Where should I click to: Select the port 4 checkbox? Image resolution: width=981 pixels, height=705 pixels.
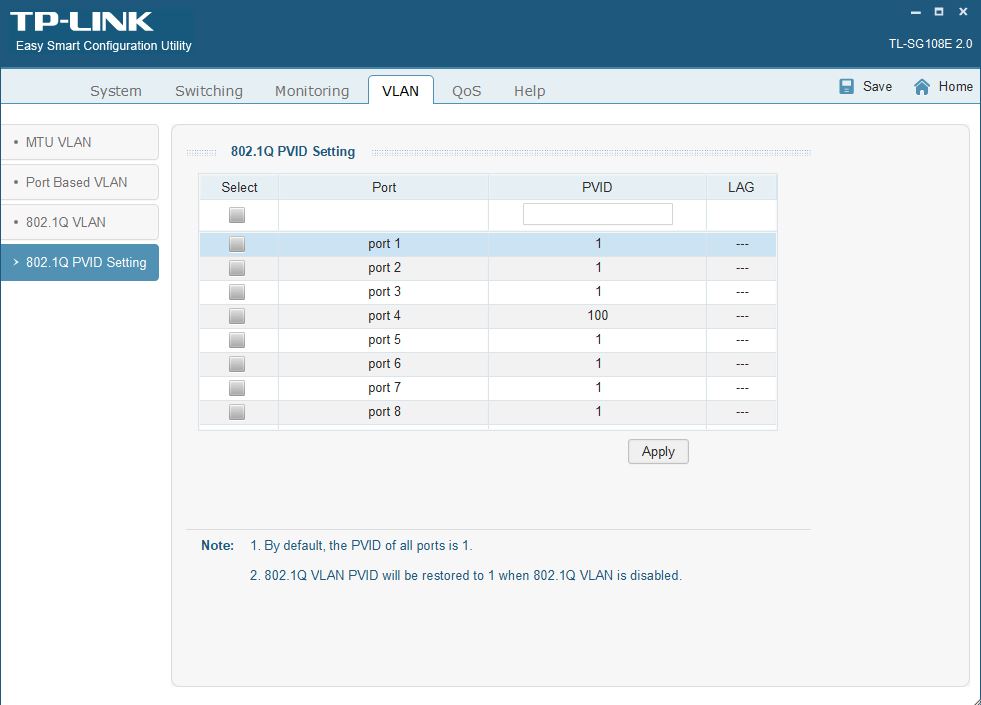(237, 316)
